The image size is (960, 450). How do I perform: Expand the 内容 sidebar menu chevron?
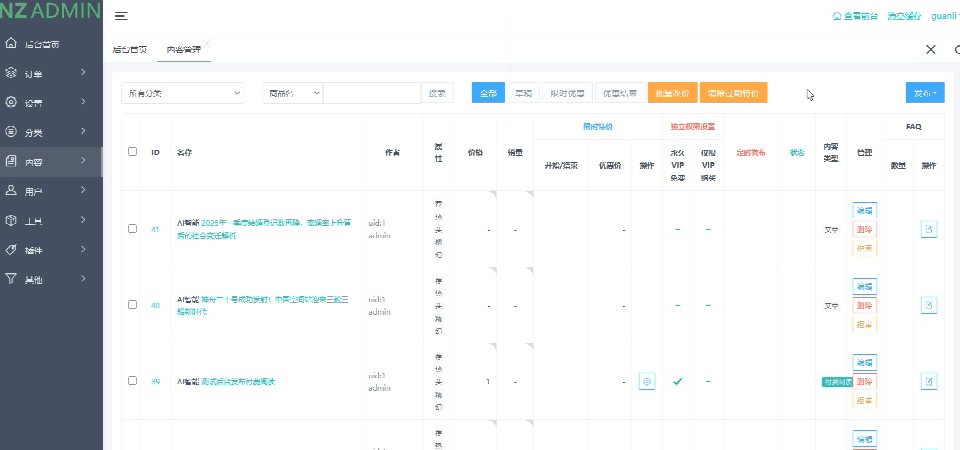pyautogui.click(x=83, y=160)
